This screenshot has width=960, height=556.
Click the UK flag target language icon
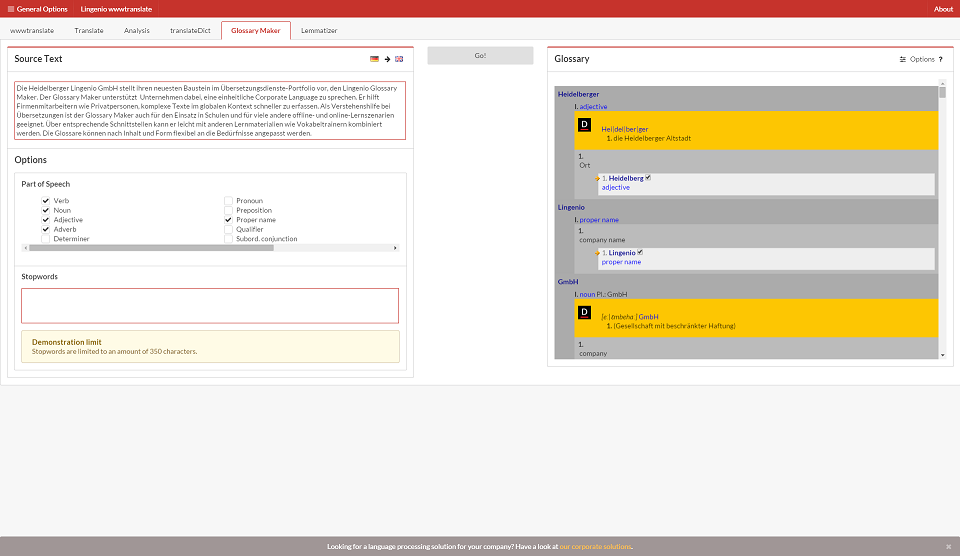399,59
